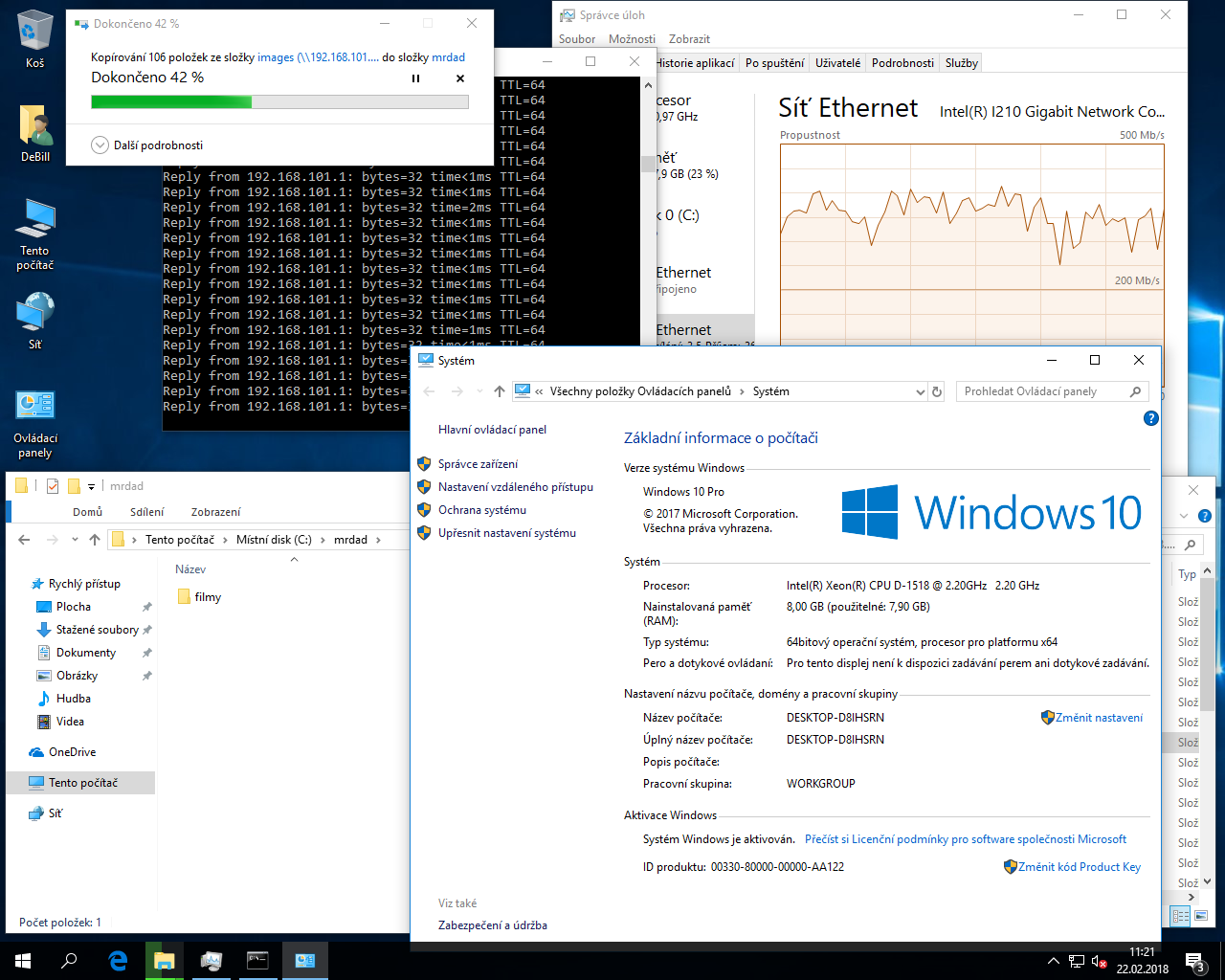1225x980 pixels.
Task: Open the Domů ribbon tab in Explorer
Action: tap(87, 512)
